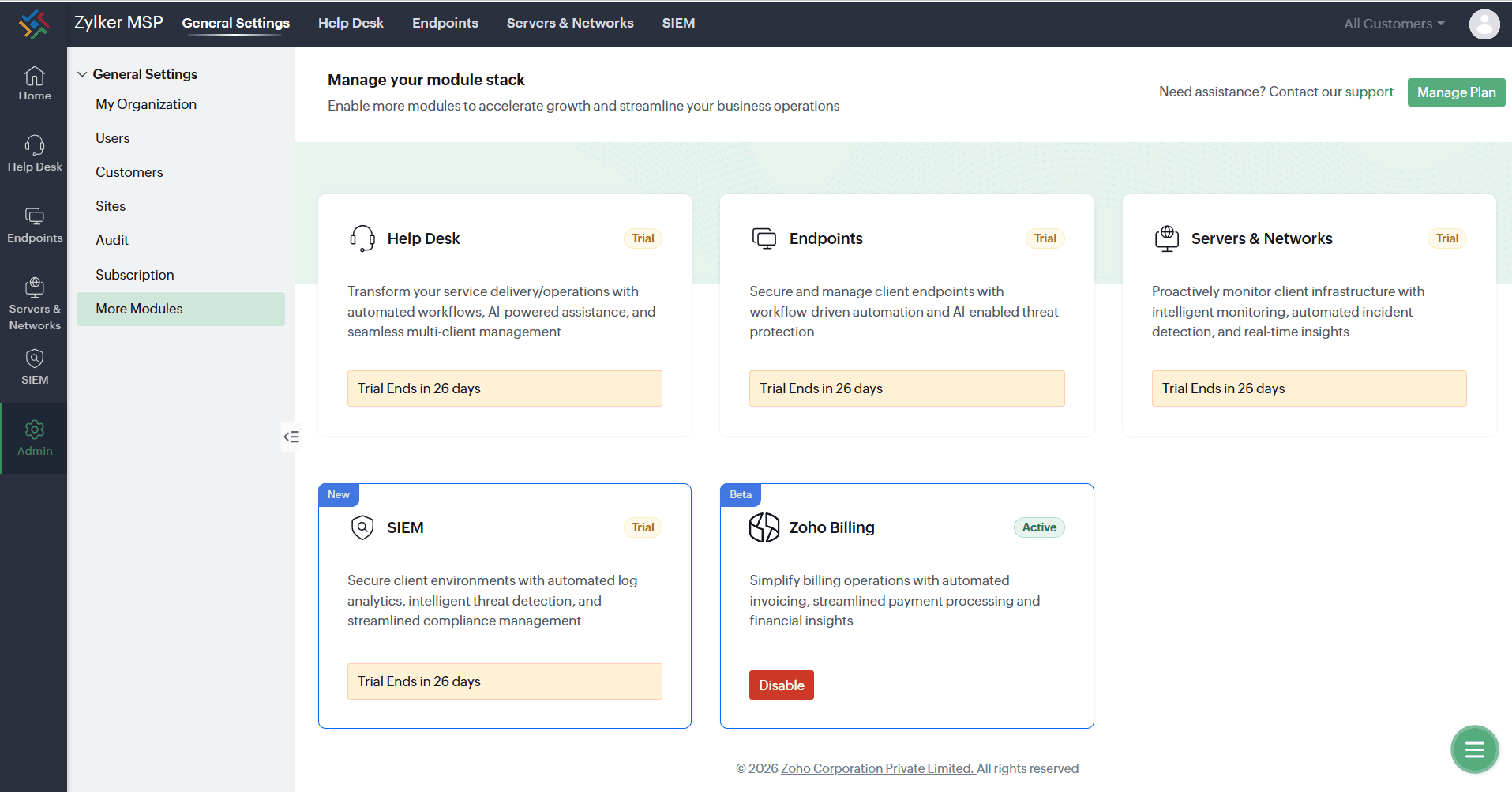Open Audit settings page

tap(181, 240)
